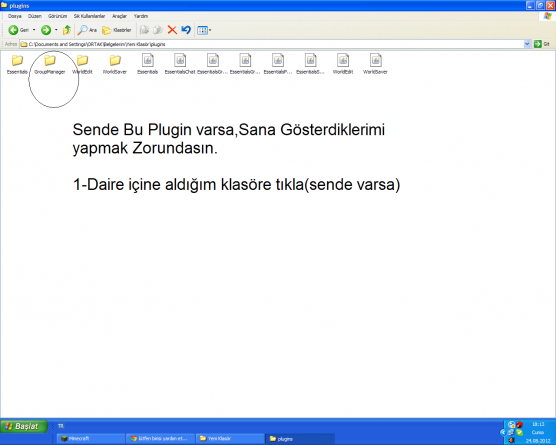Select the Essentials folder
556x445 pixels.
tap(17, 64)
